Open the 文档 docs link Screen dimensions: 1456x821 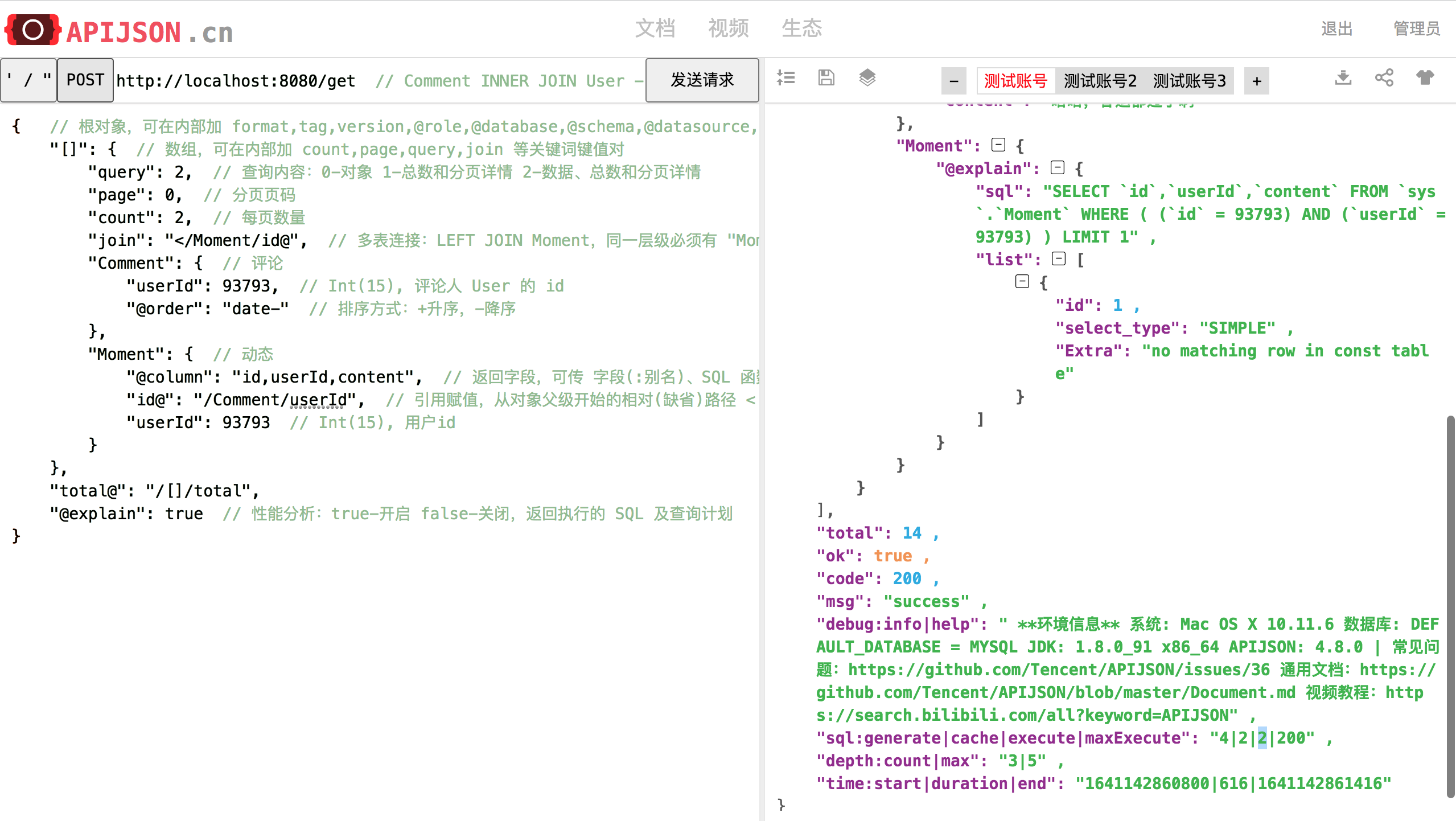tap(655, 28)
